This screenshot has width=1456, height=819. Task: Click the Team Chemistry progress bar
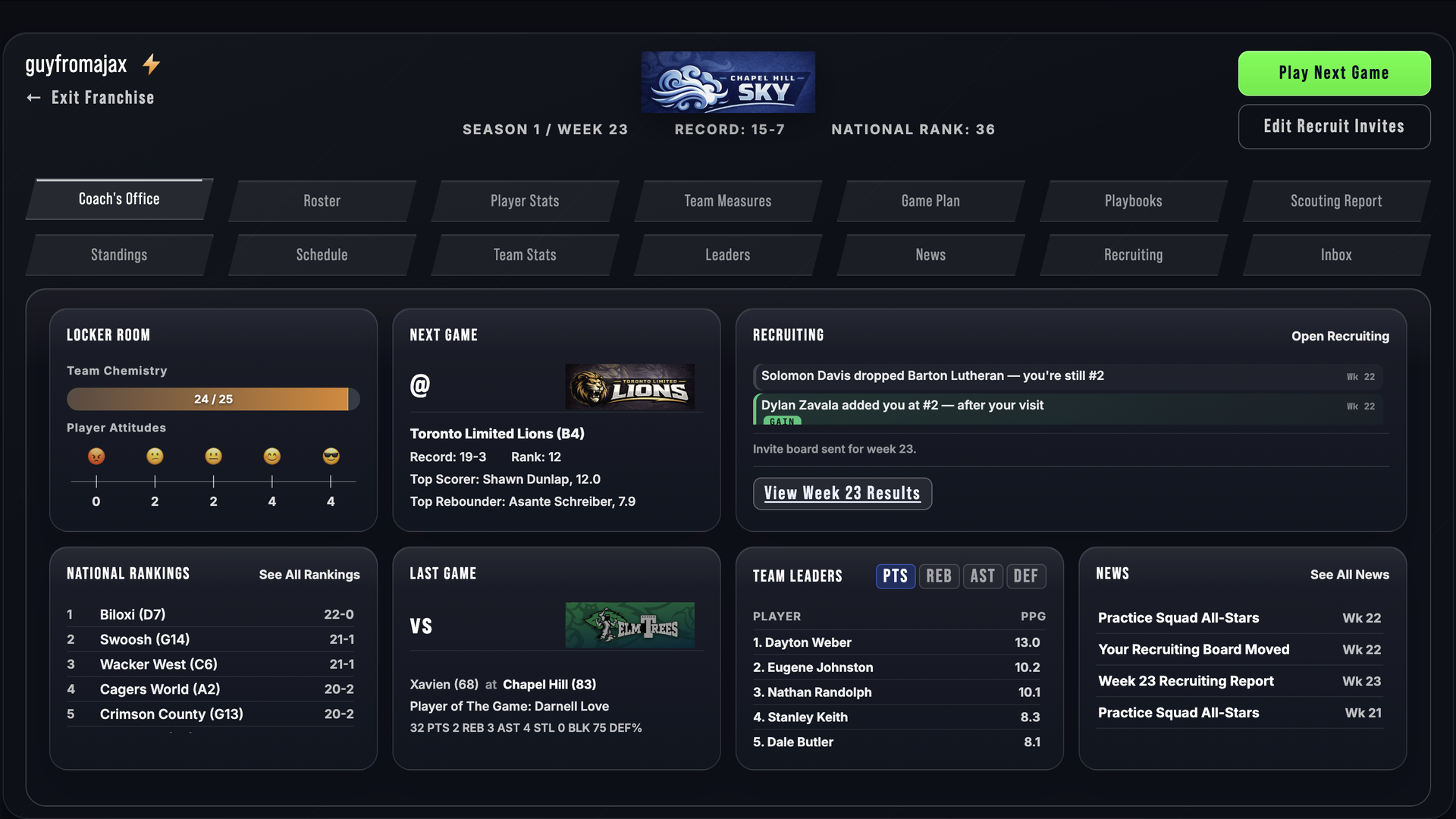tap(213, 399)
